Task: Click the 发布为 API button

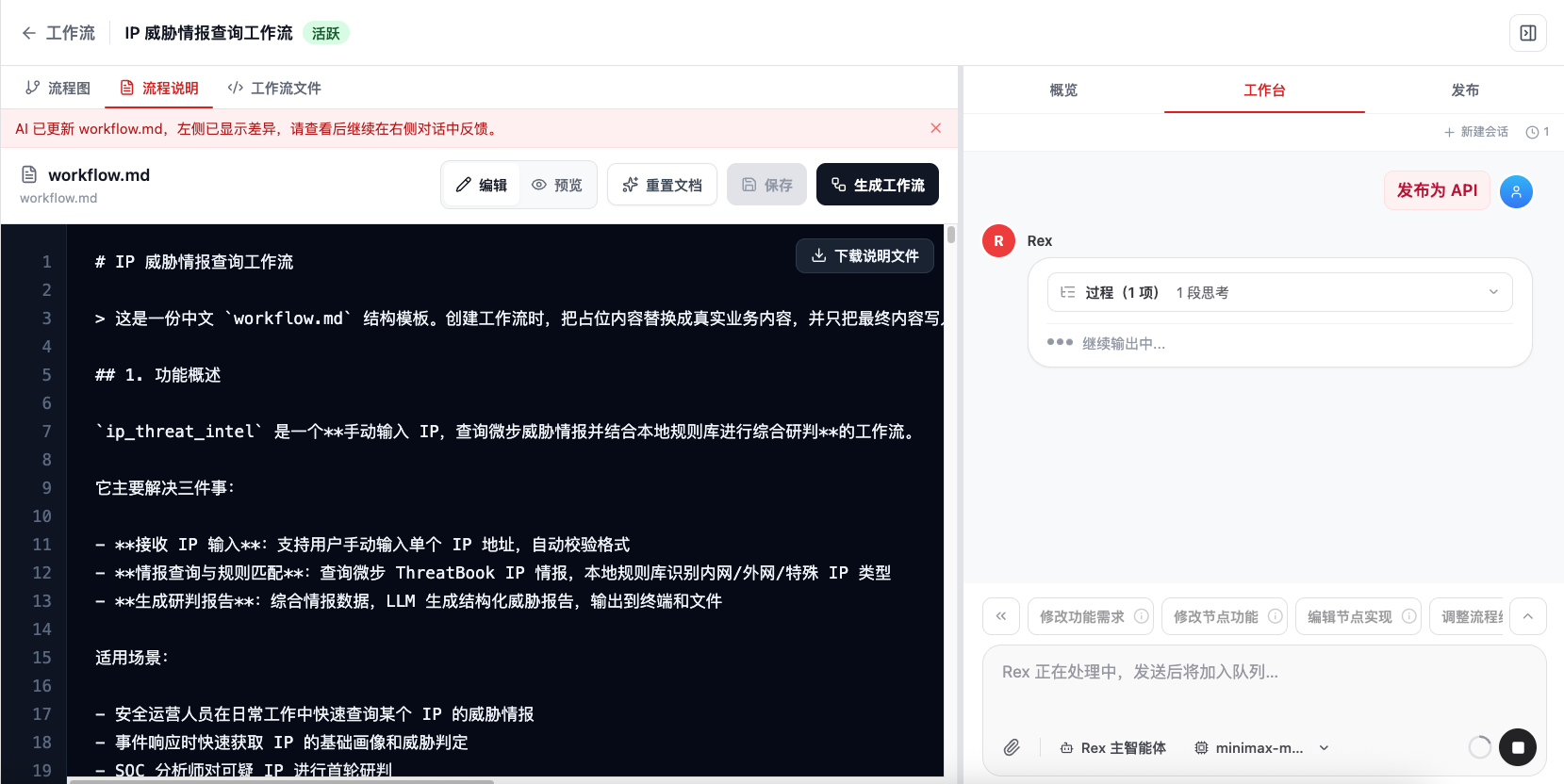Action: (1437, 190)
